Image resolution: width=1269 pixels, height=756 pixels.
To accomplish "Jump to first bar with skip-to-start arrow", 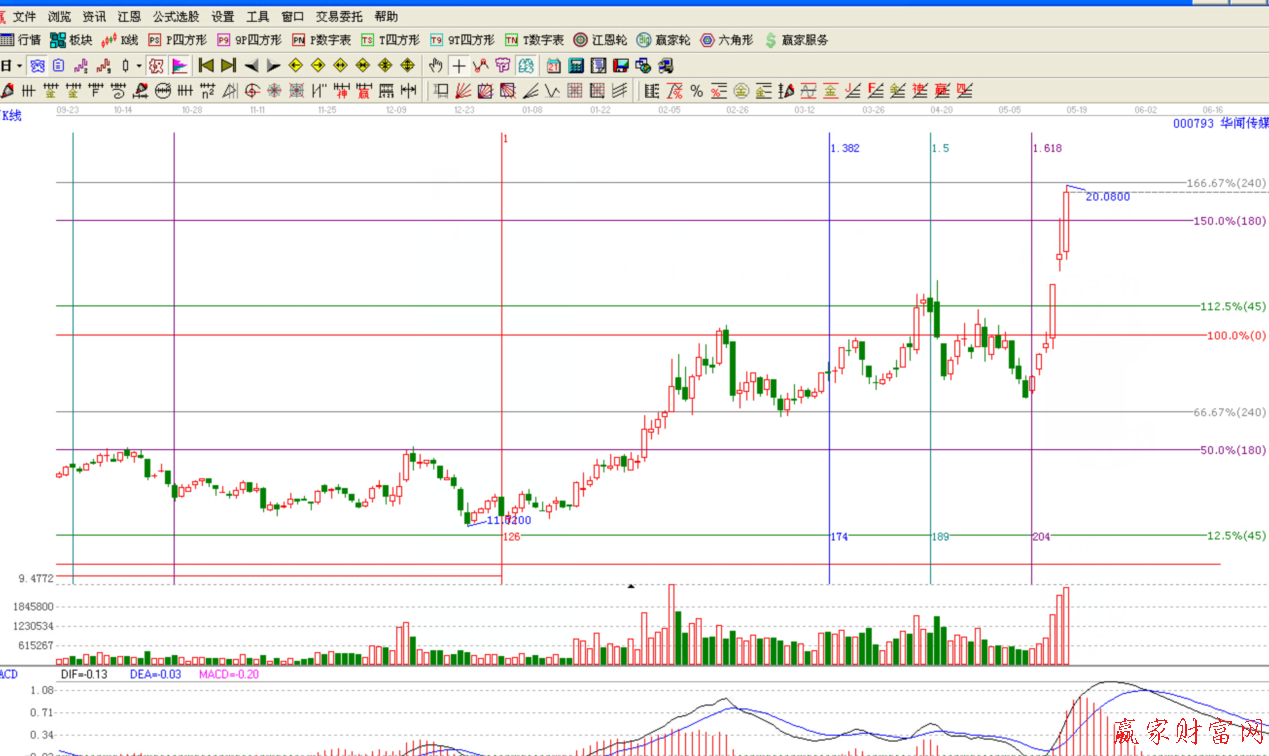I will point(206,66).
